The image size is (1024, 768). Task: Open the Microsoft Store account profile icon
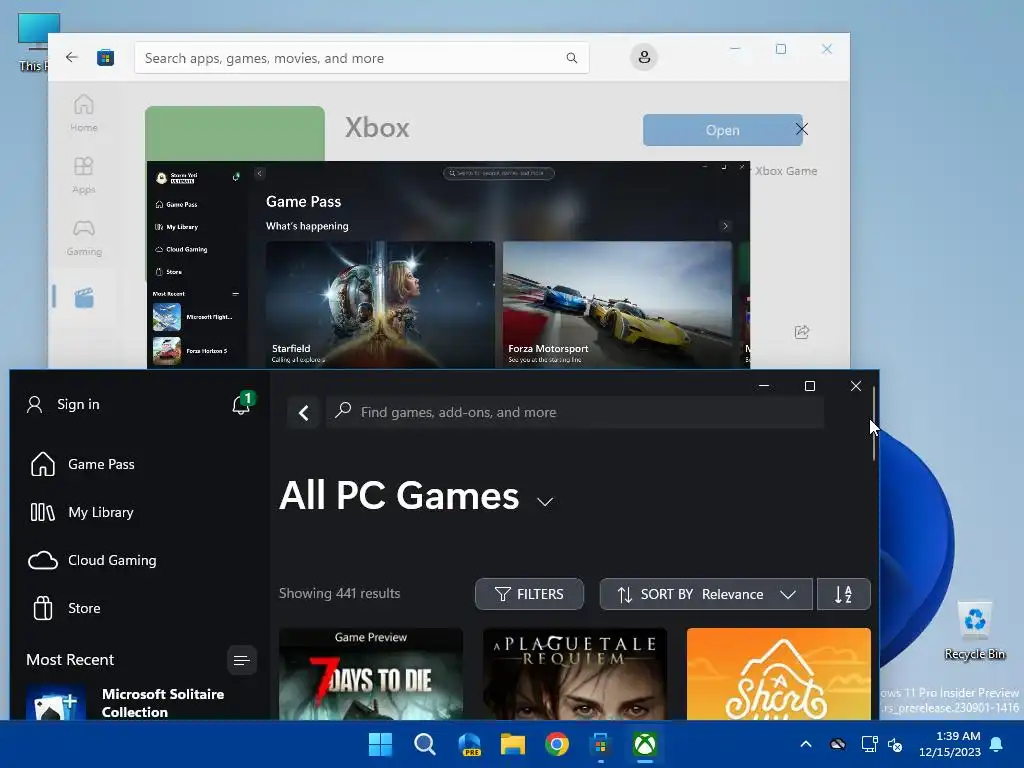(644, 57)
